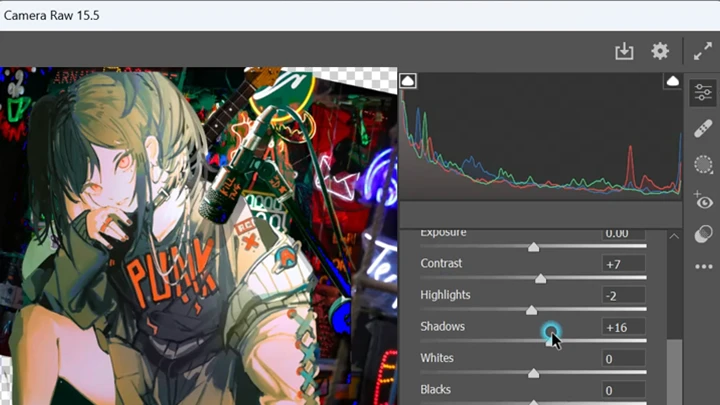Click the Highlights value field -2
Viewport: 720px width, 405px height.
coord(624,296)
